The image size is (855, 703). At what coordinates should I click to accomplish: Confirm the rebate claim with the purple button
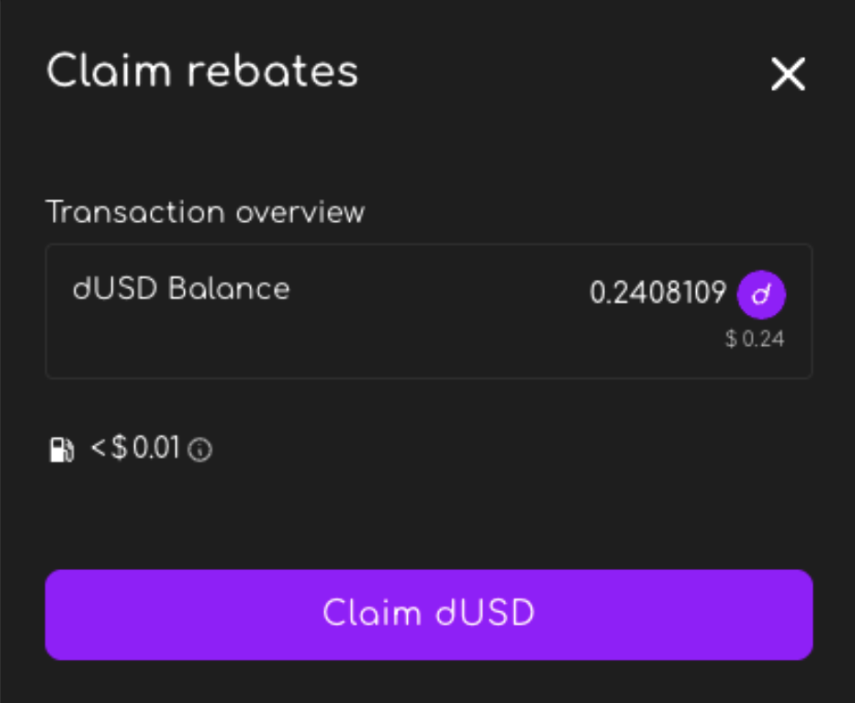[428, 614]
